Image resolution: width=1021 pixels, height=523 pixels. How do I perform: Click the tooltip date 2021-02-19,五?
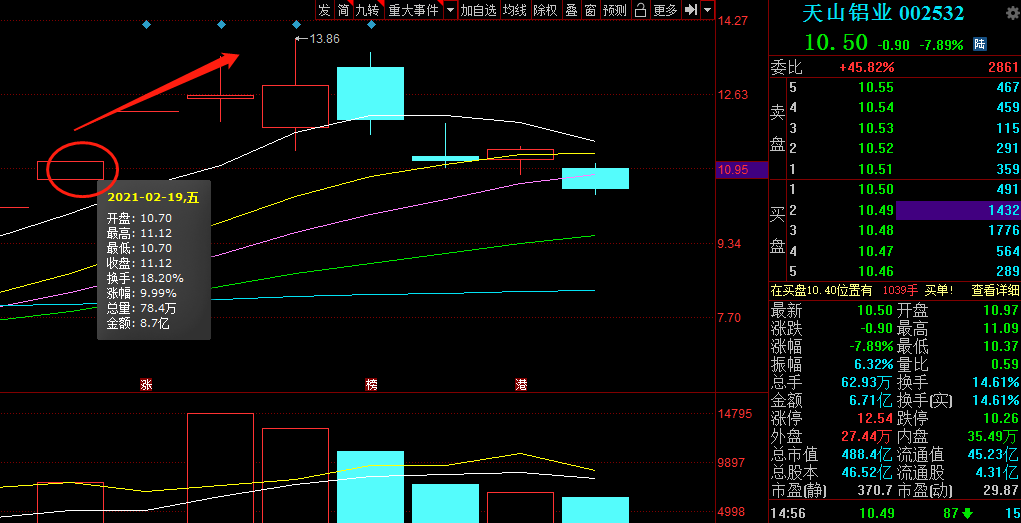pos(153,198)
